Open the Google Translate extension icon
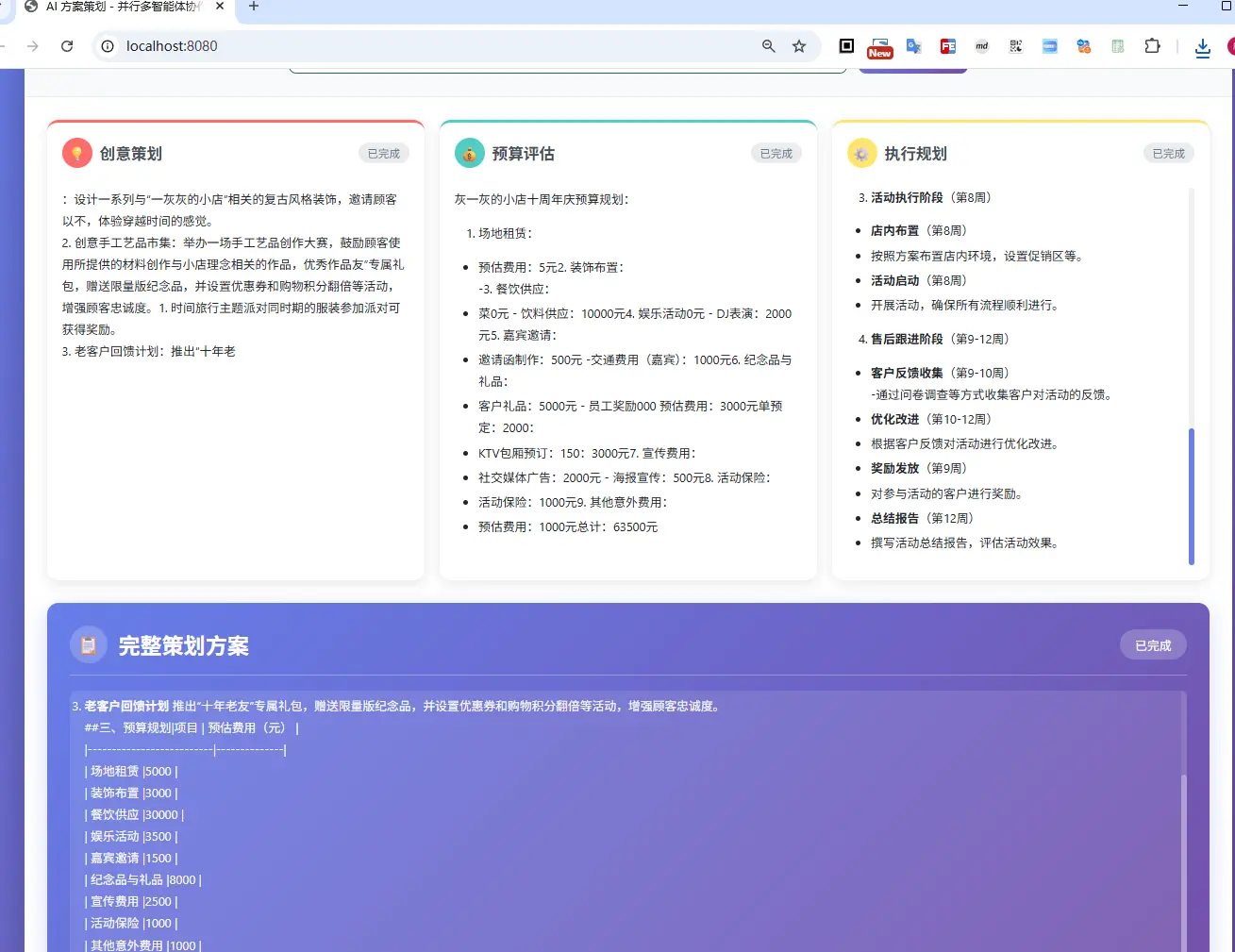 (x=913, y=45)
